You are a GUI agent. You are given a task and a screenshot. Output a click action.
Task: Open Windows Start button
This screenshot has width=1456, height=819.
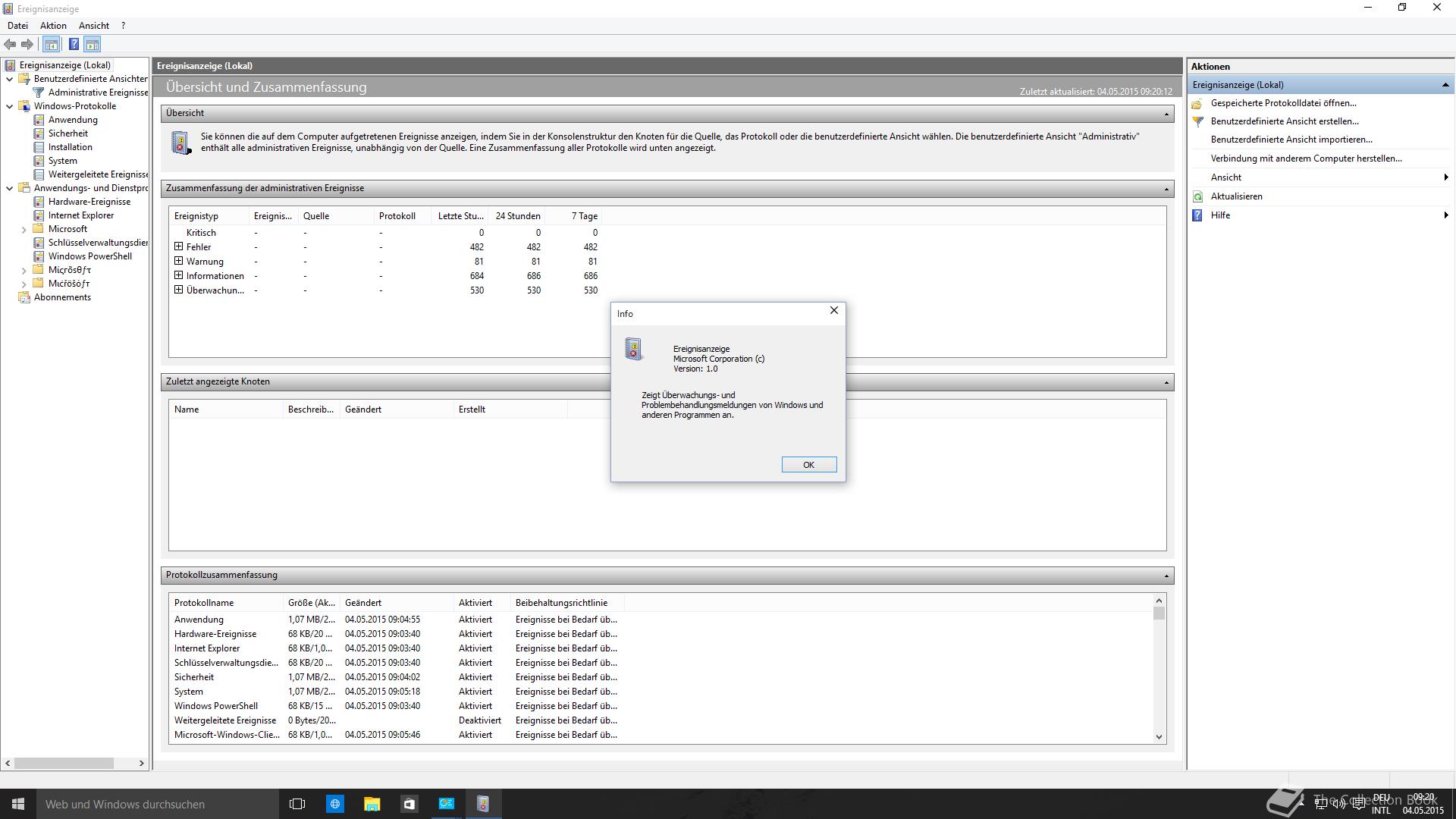point(18,804)
